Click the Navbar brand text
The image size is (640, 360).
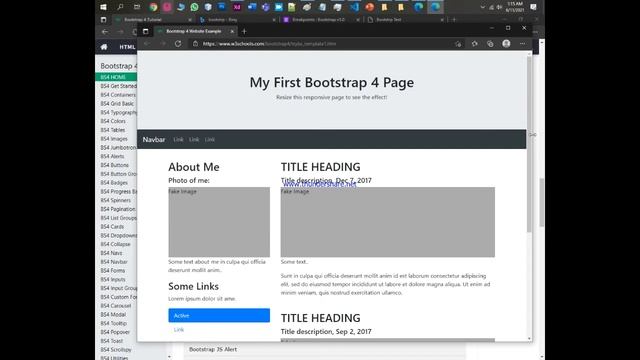(x=154, y=140)
